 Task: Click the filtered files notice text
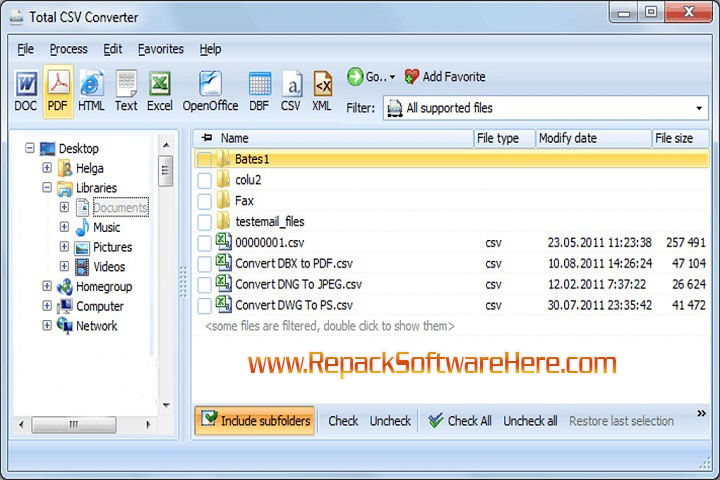tap(330, 326)
